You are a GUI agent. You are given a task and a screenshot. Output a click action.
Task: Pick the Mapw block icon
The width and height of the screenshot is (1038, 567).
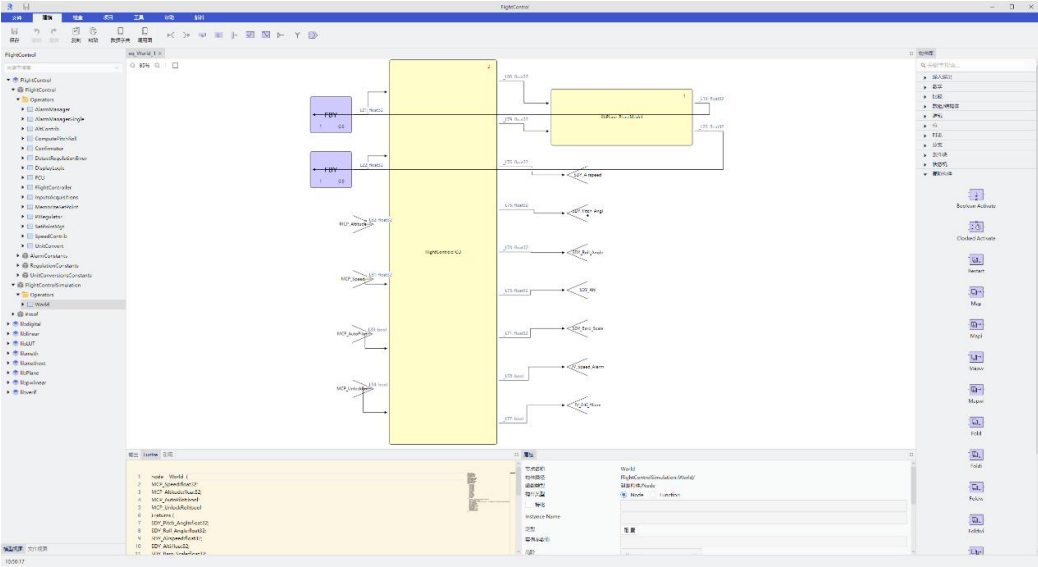[x=976, y=357]
